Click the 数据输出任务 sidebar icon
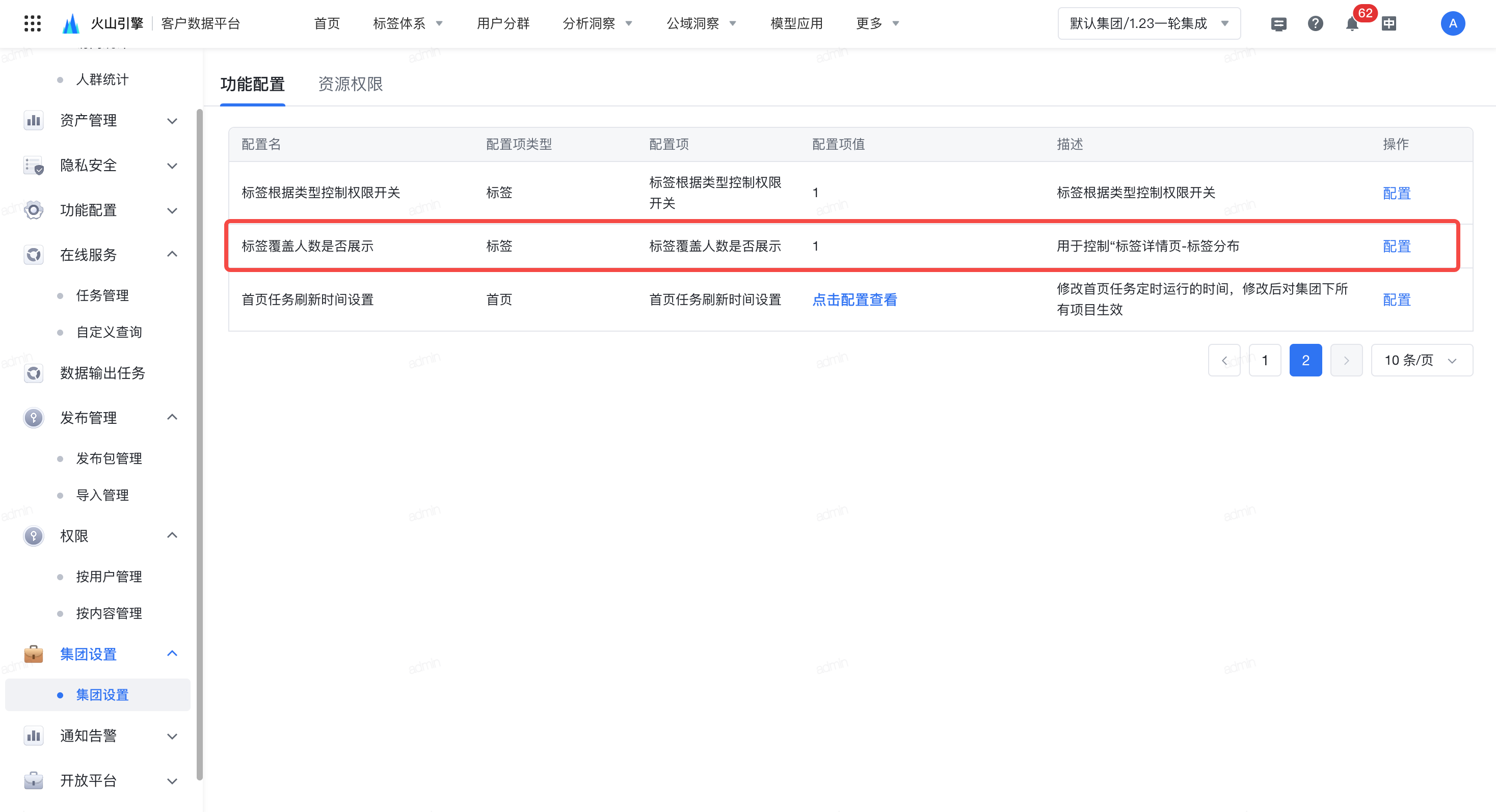1496x812 pixels. [x=34, y=372]
